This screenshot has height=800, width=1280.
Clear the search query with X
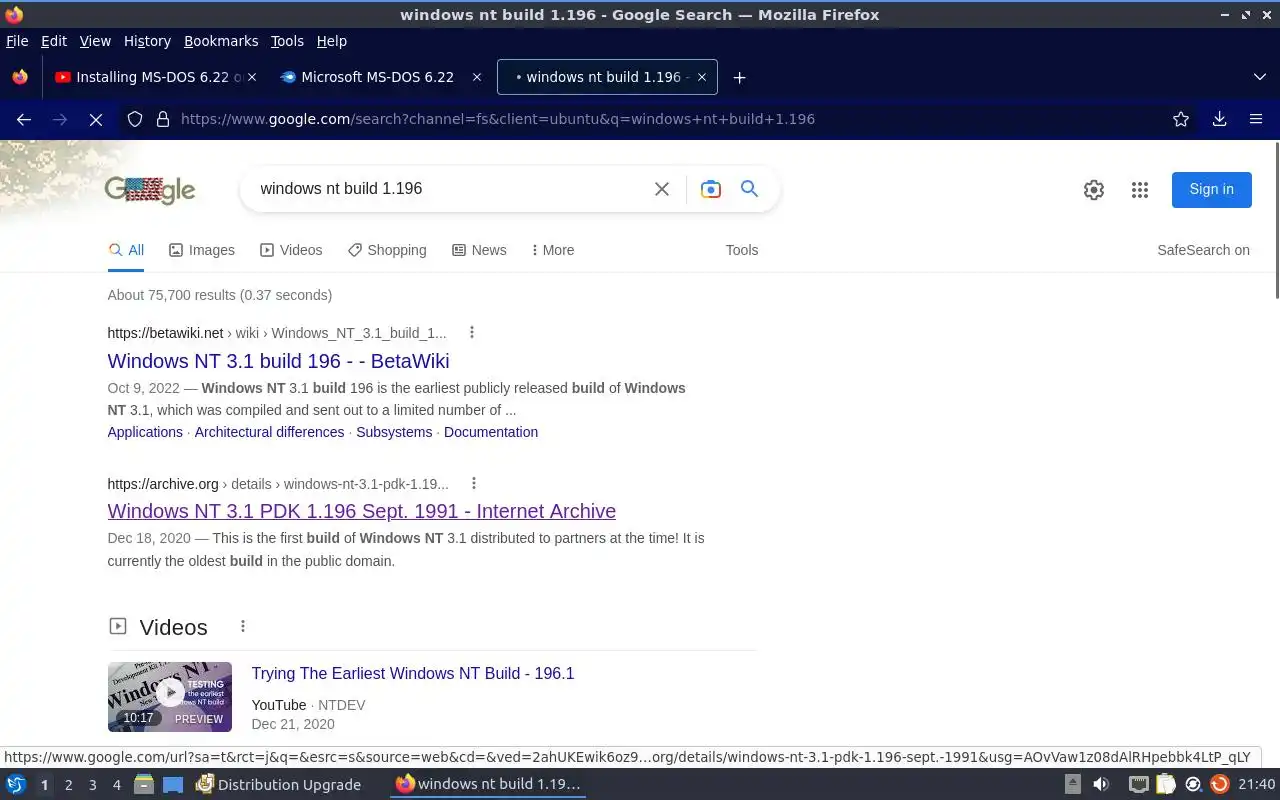[x=661, y=189]
